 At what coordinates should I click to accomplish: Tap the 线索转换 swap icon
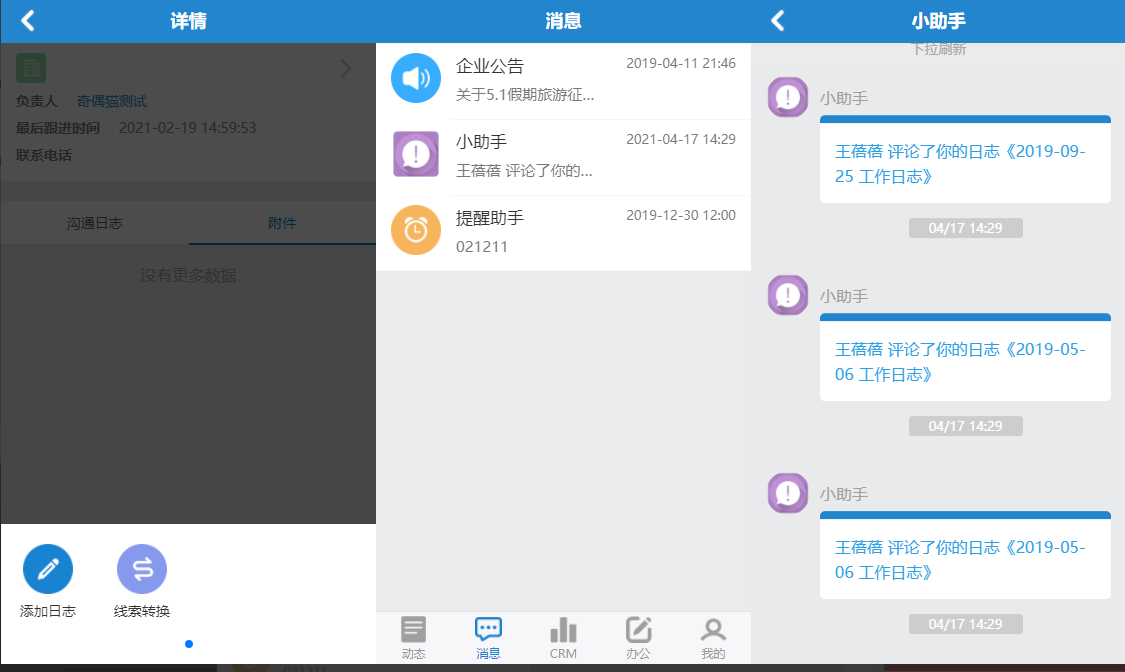pyautogui.click(x=142, y=569)
